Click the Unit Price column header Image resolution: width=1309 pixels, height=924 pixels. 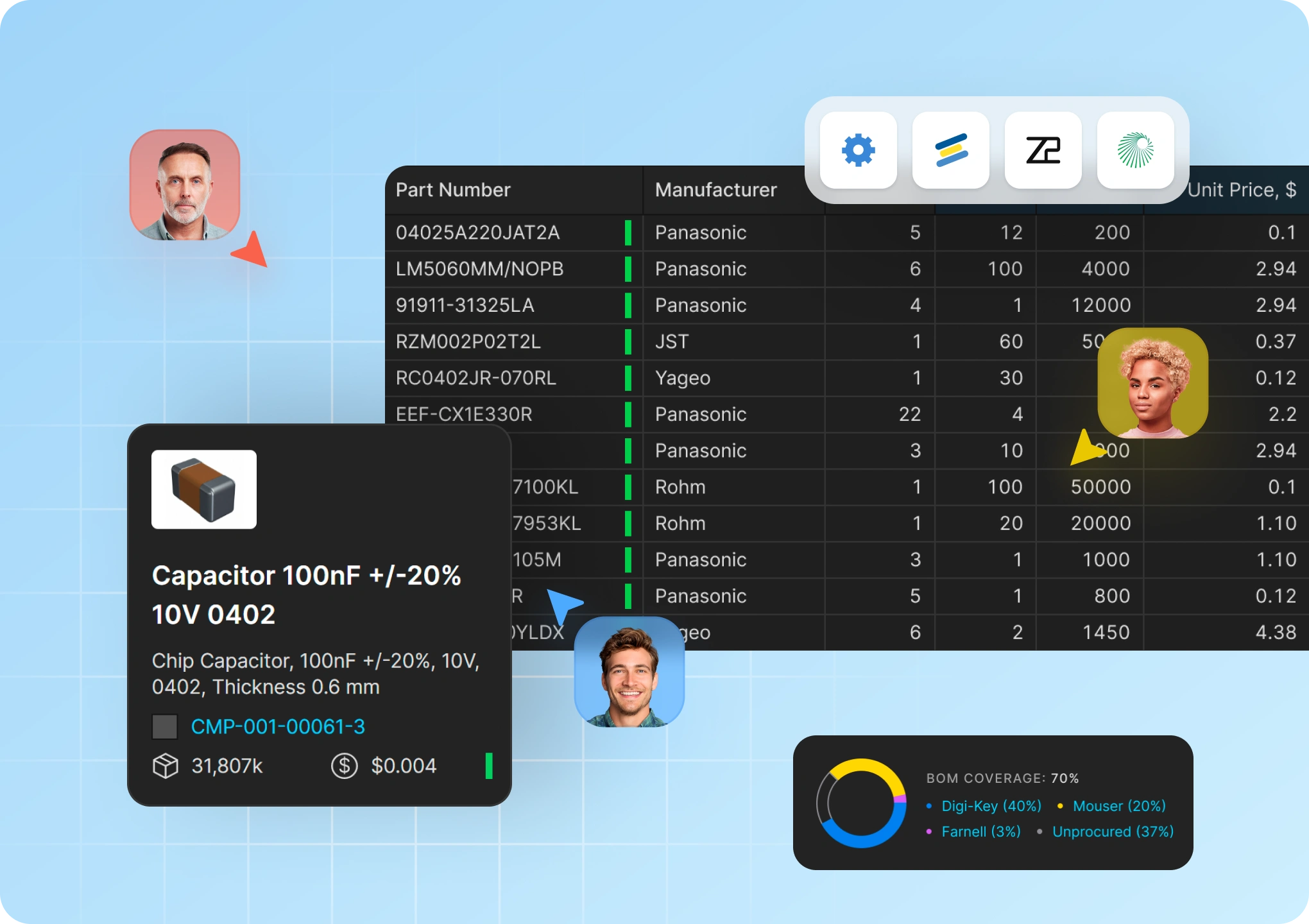(1241, 190)
